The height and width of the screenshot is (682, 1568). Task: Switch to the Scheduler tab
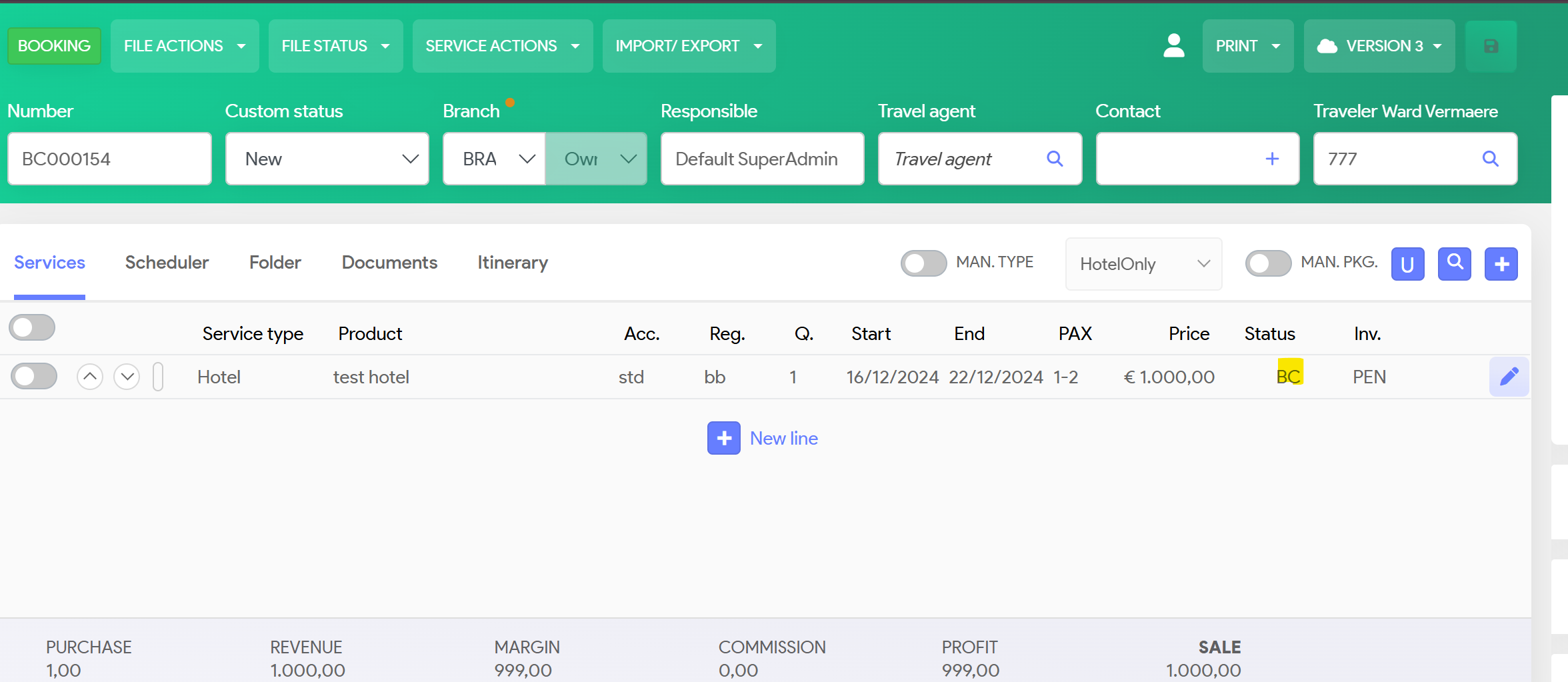click(167, 263)
